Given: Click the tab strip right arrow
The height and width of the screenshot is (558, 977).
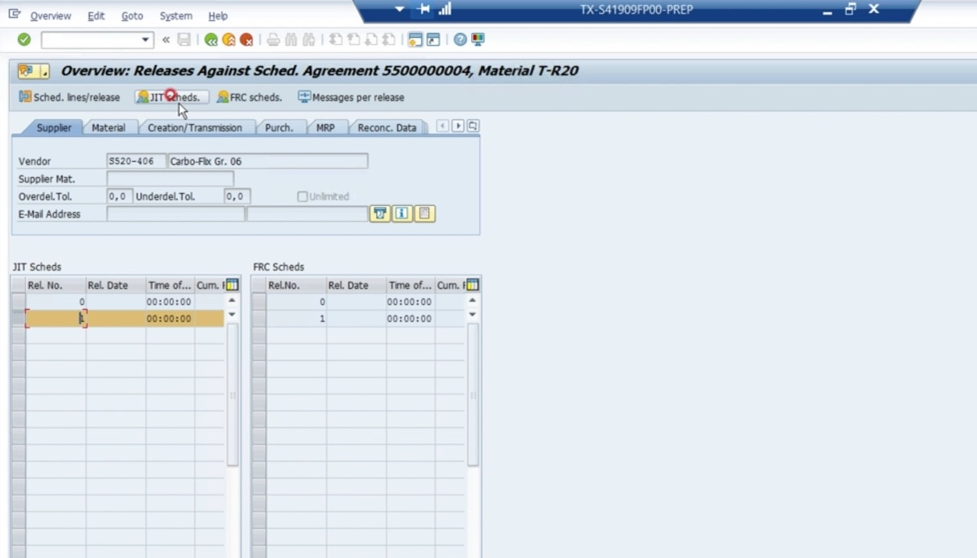Looking at the screenshot, I should coord(458,126).
